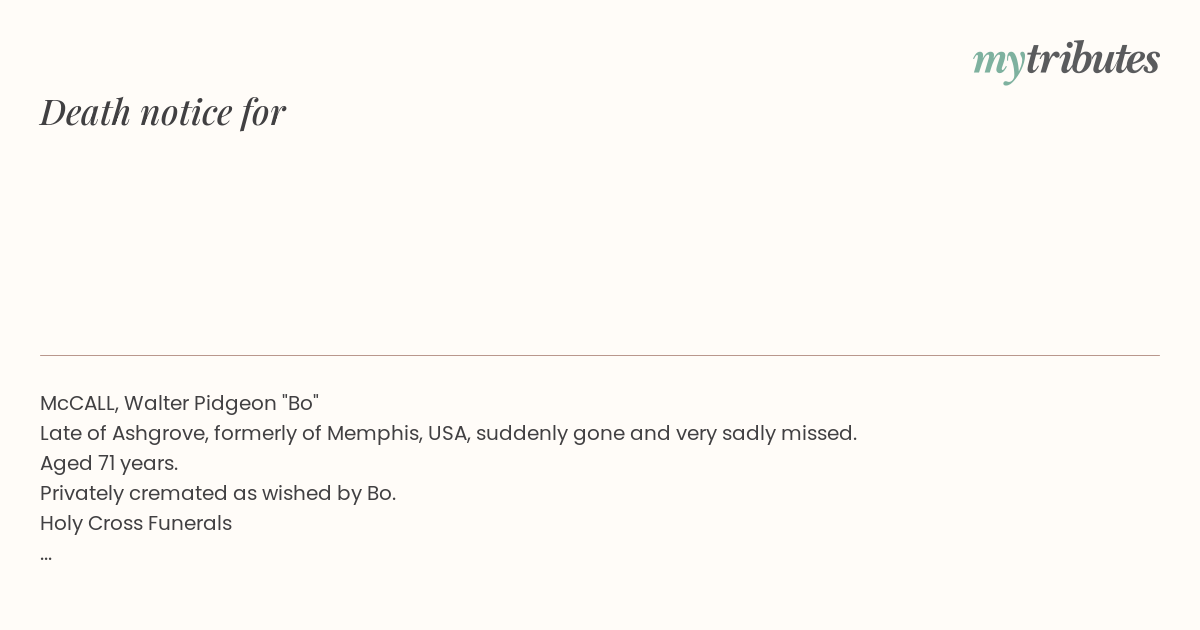Open the Holy Cross Funerals text
The image size is (1200, 630).
tap(136, 523)
